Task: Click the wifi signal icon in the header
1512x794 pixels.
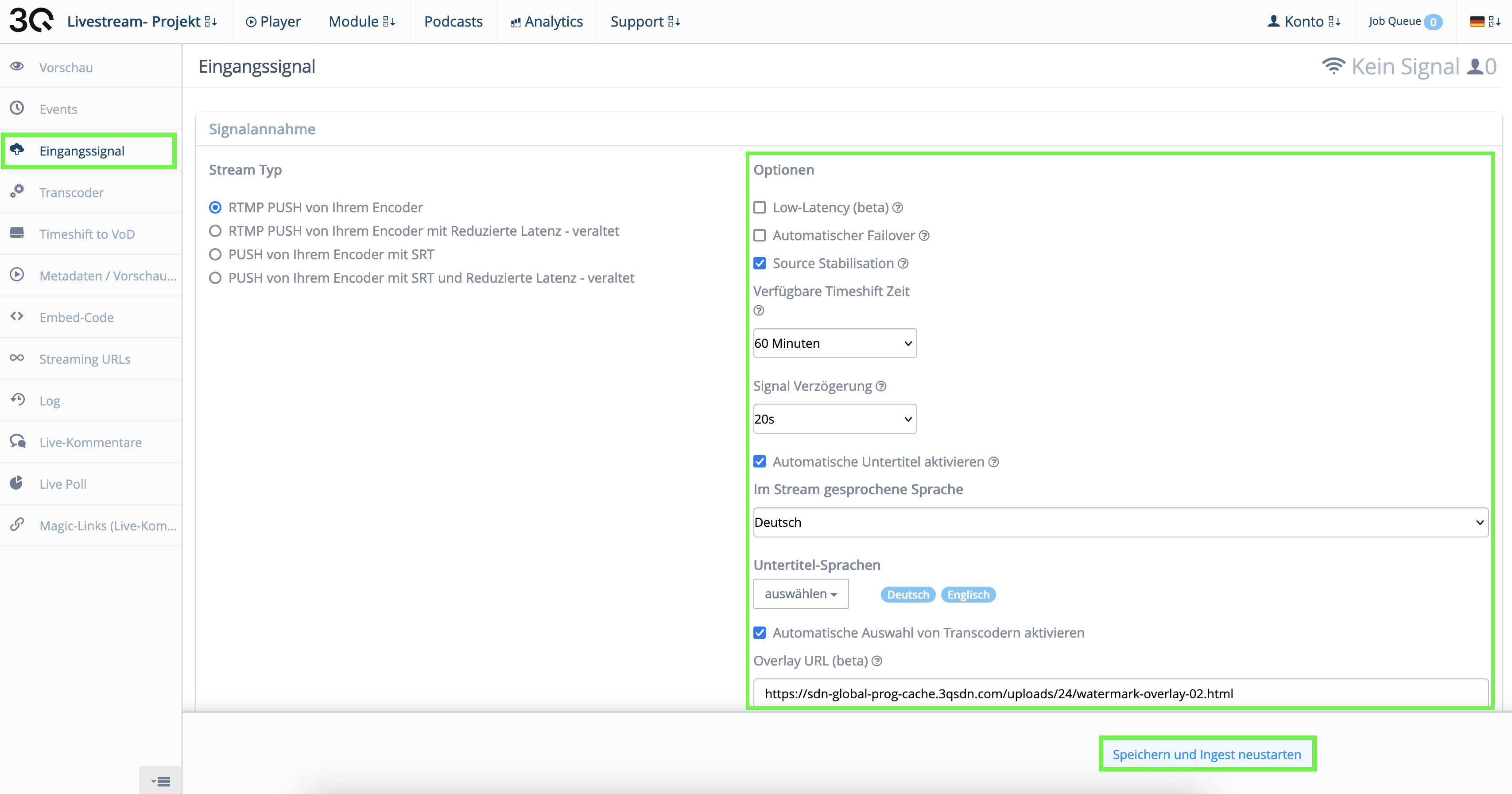Action: [1334, 66]
